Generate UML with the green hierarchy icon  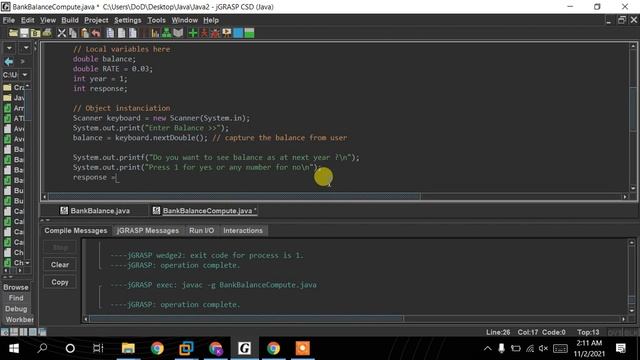[x=167, y=33]
